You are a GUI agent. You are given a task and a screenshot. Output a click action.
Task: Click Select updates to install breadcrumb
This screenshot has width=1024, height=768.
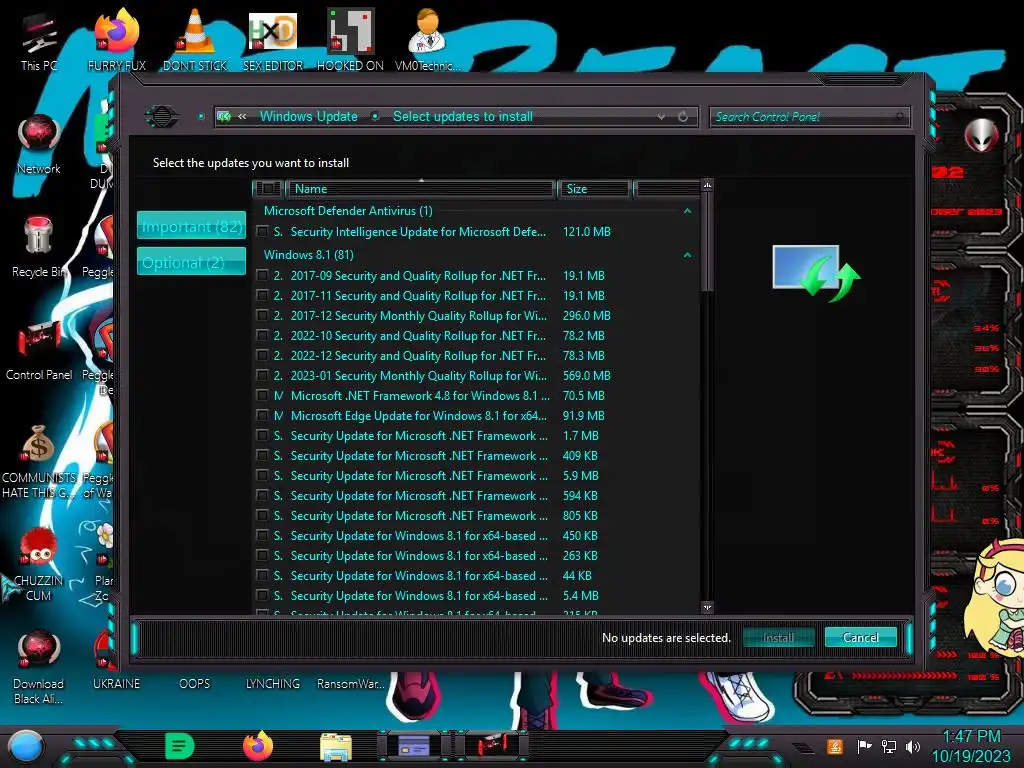point(463,116)
